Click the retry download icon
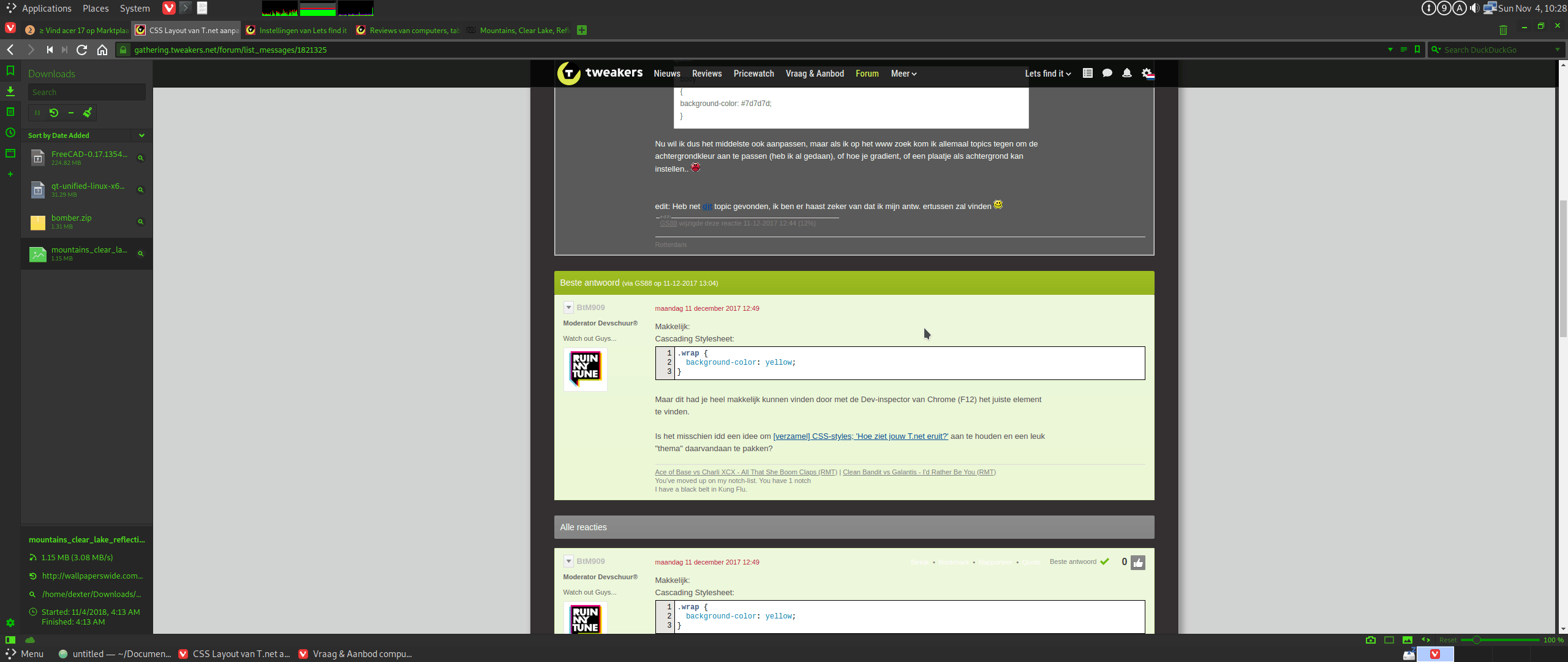 tap(54, 113)
